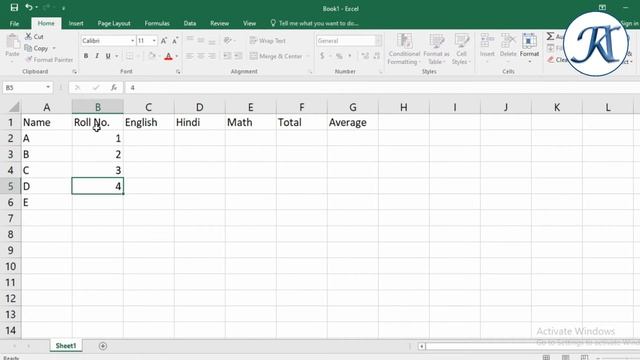Click cell containing Average

[353, 122]
